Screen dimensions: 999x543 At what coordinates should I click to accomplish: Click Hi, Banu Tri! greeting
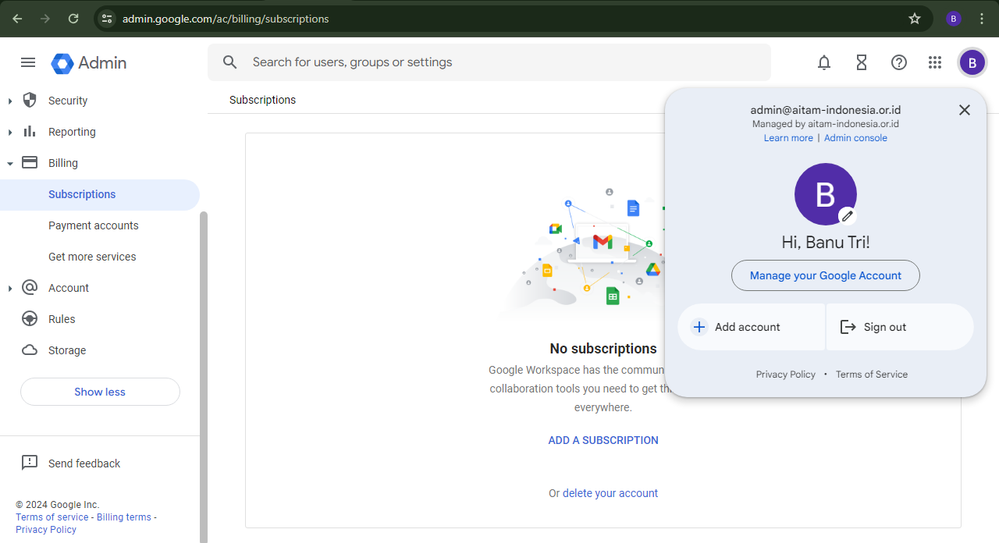pos(825,242)
